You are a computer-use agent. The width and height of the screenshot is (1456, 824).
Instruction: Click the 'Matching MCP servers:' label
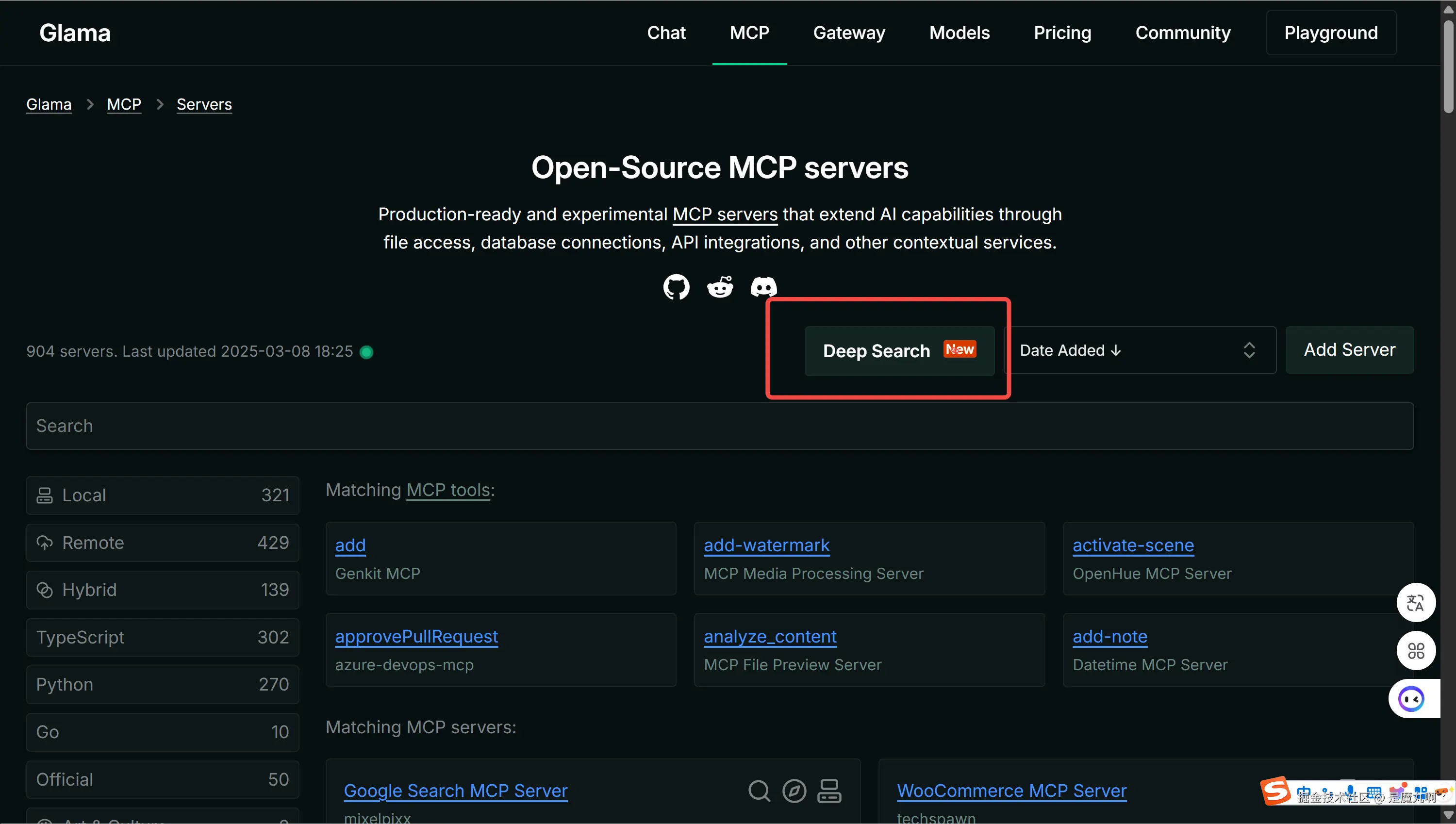tap(421, 727)
